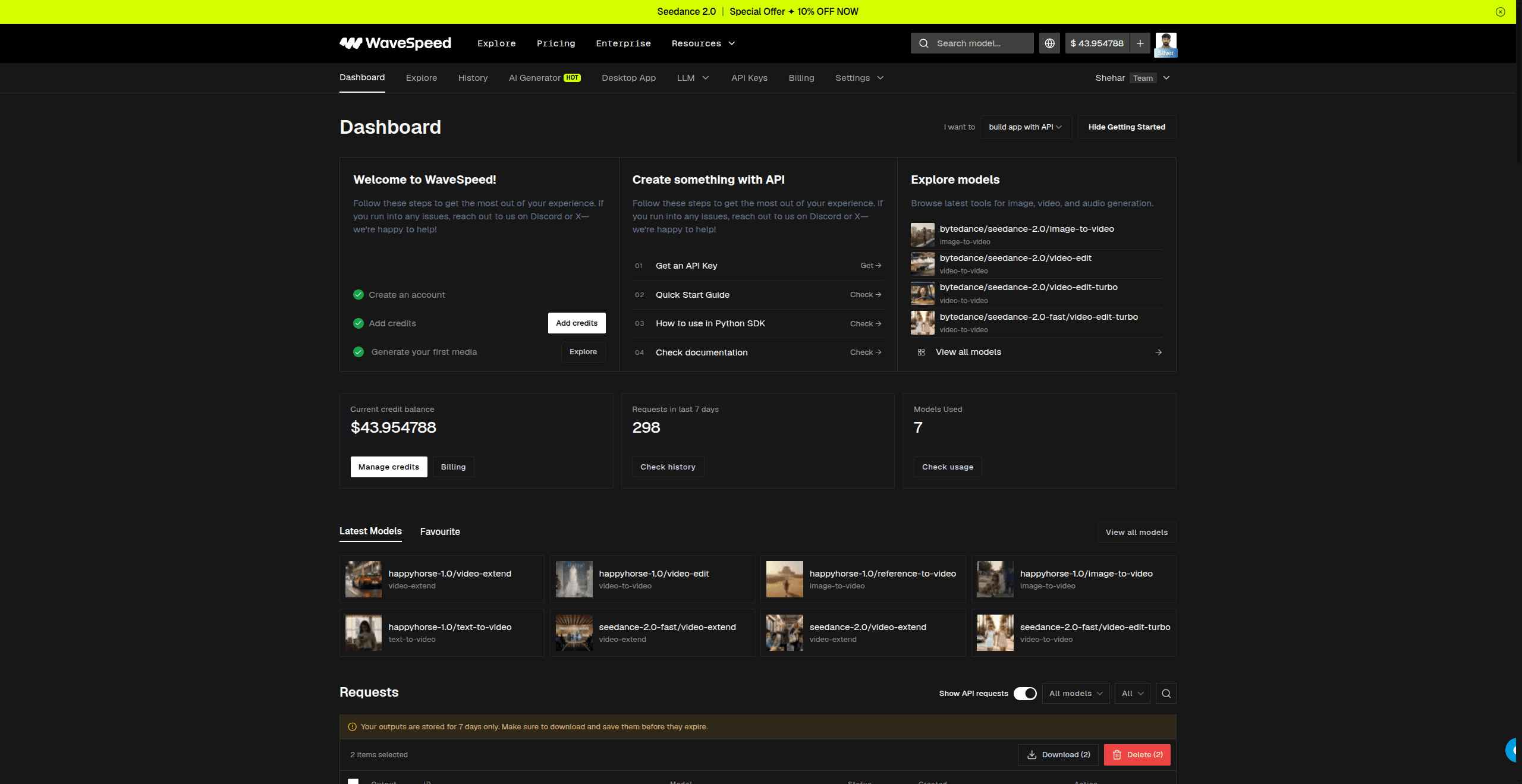
Task: Click Check link for Quick Start Guide
Action: tap(866, 295)
